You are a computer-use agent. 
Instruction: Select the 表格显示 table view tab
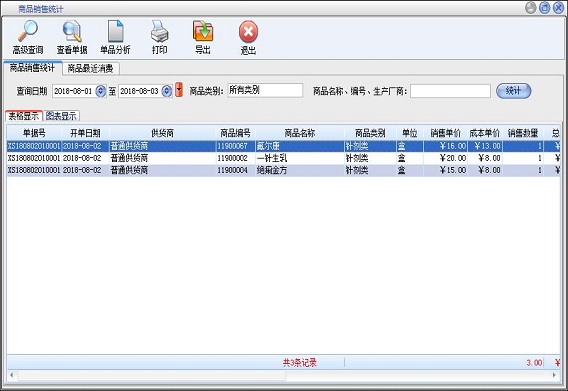[x=24, y=116]
